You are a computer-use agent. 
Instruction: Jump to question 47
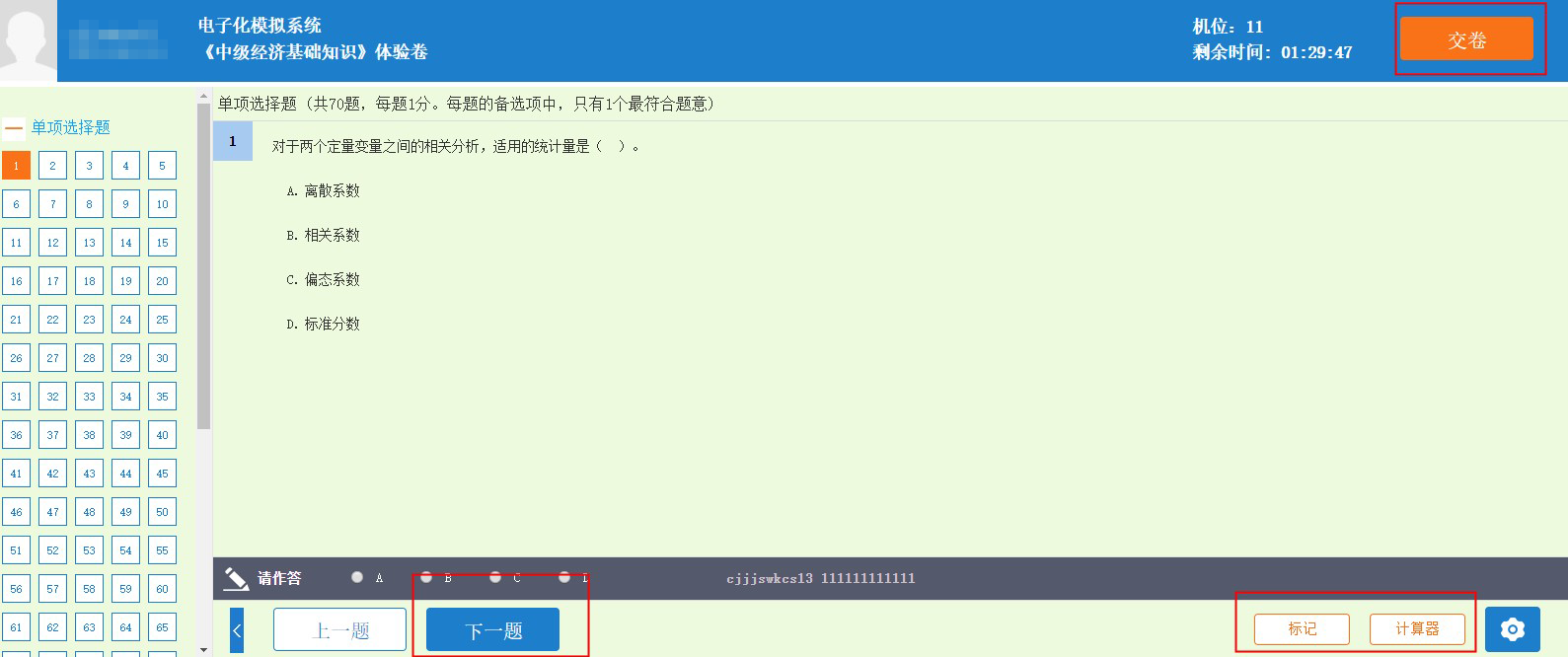(x=52, y=512)
